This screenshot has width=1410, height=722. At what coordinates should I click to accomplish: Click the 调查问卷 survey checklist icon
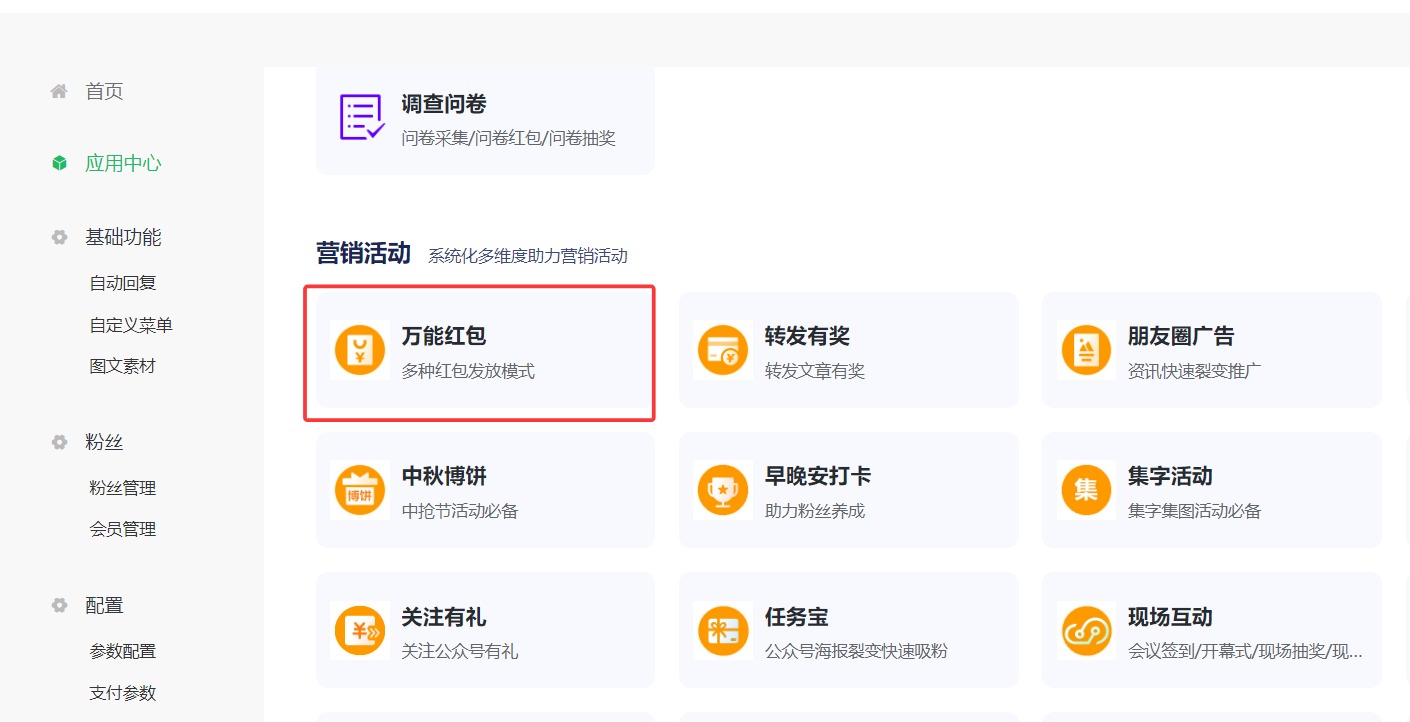click(x=361, y=118)
